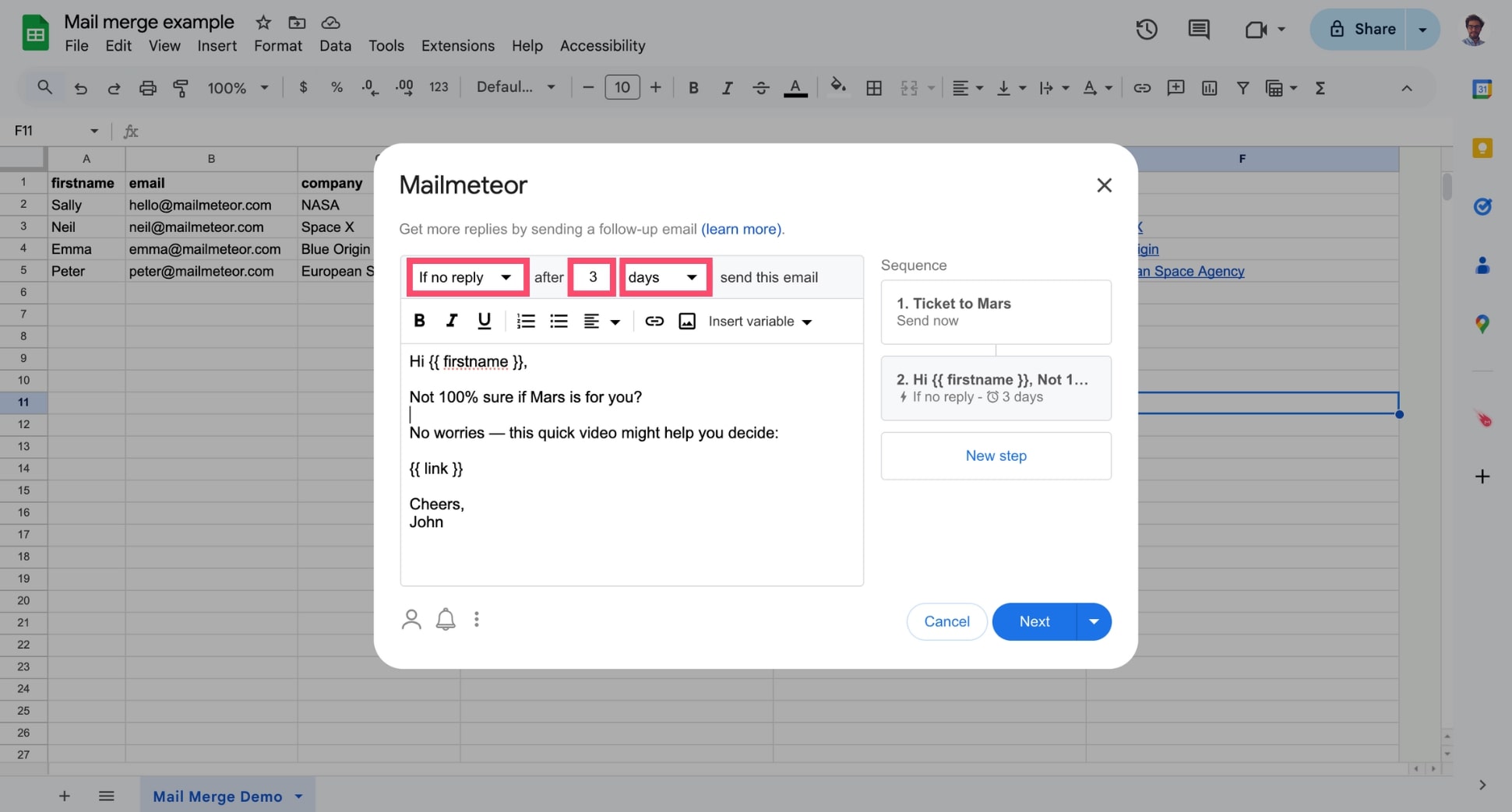Open the Extensions menu
Image resolution: width=1512 pixels, height=812 pixels.
pyautogui.click(x=458, y=46)
